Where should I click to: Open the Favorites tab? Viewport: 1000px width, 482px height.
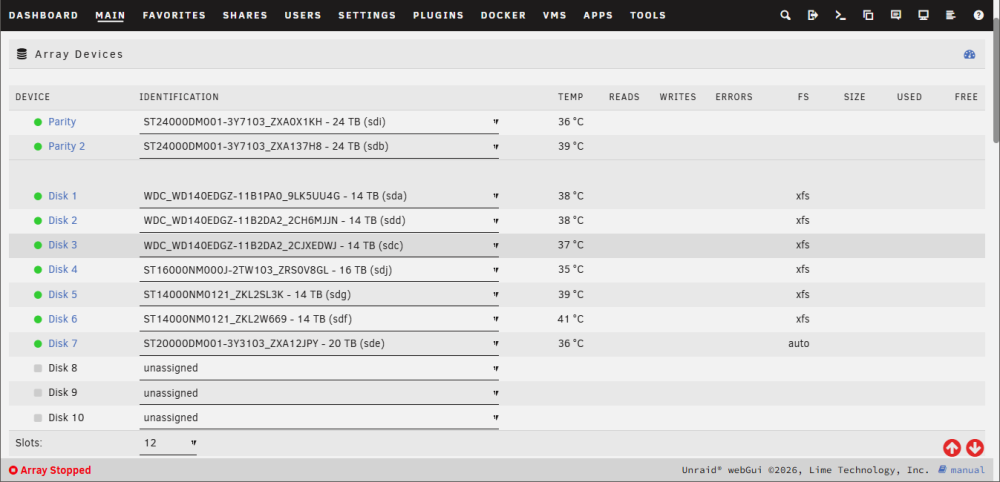click(174, 15)
